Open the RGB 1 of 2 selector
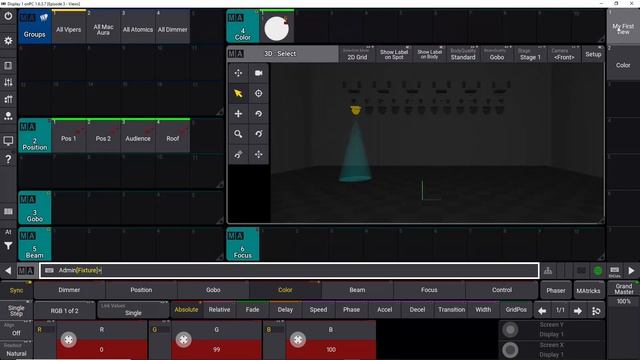Image resolution: width=640 pixels, height=360 pixels. click(64, 311)
